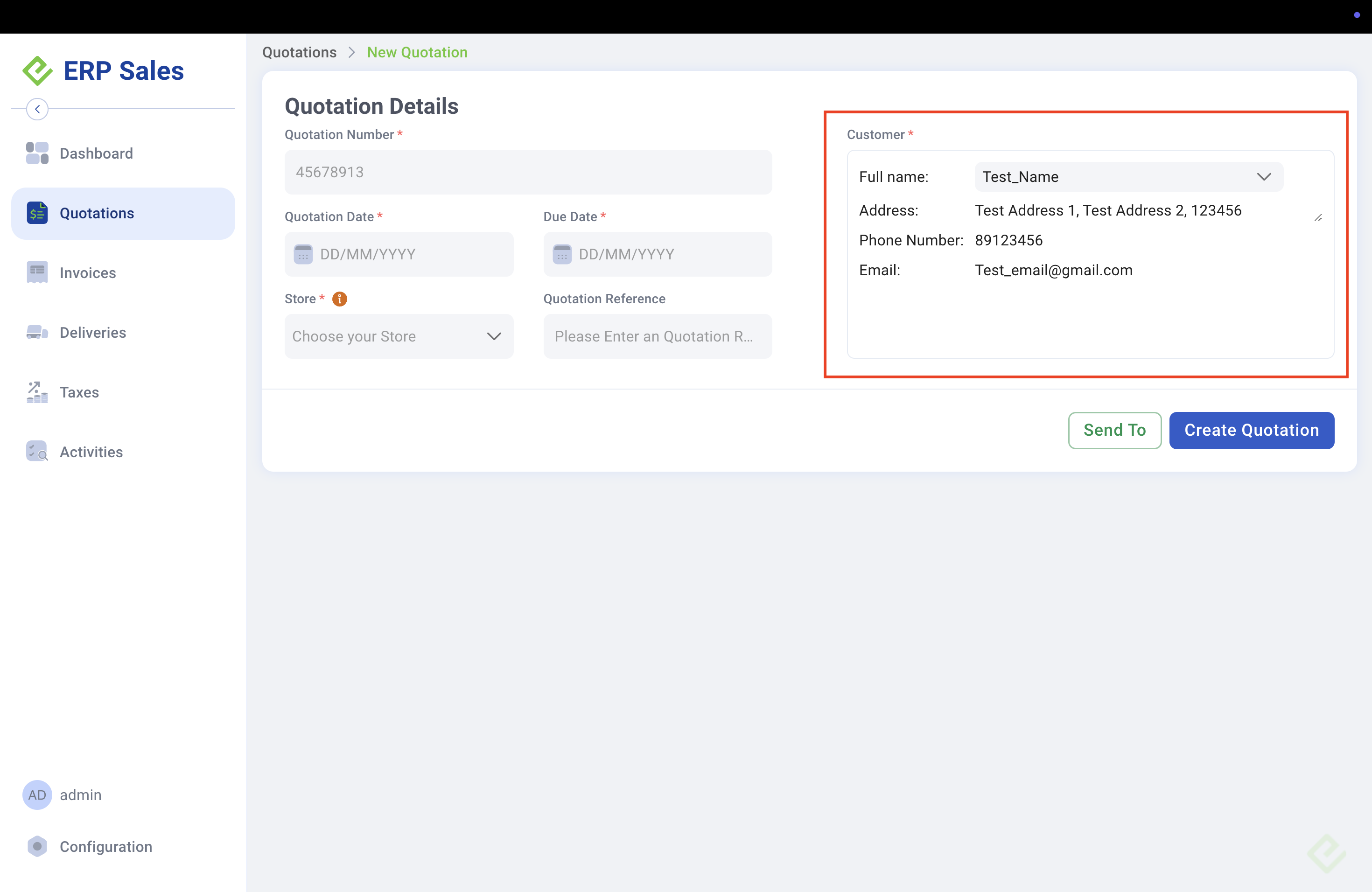
Task: Open the Quotation Date calendar icon
Action: coord(303,254)
